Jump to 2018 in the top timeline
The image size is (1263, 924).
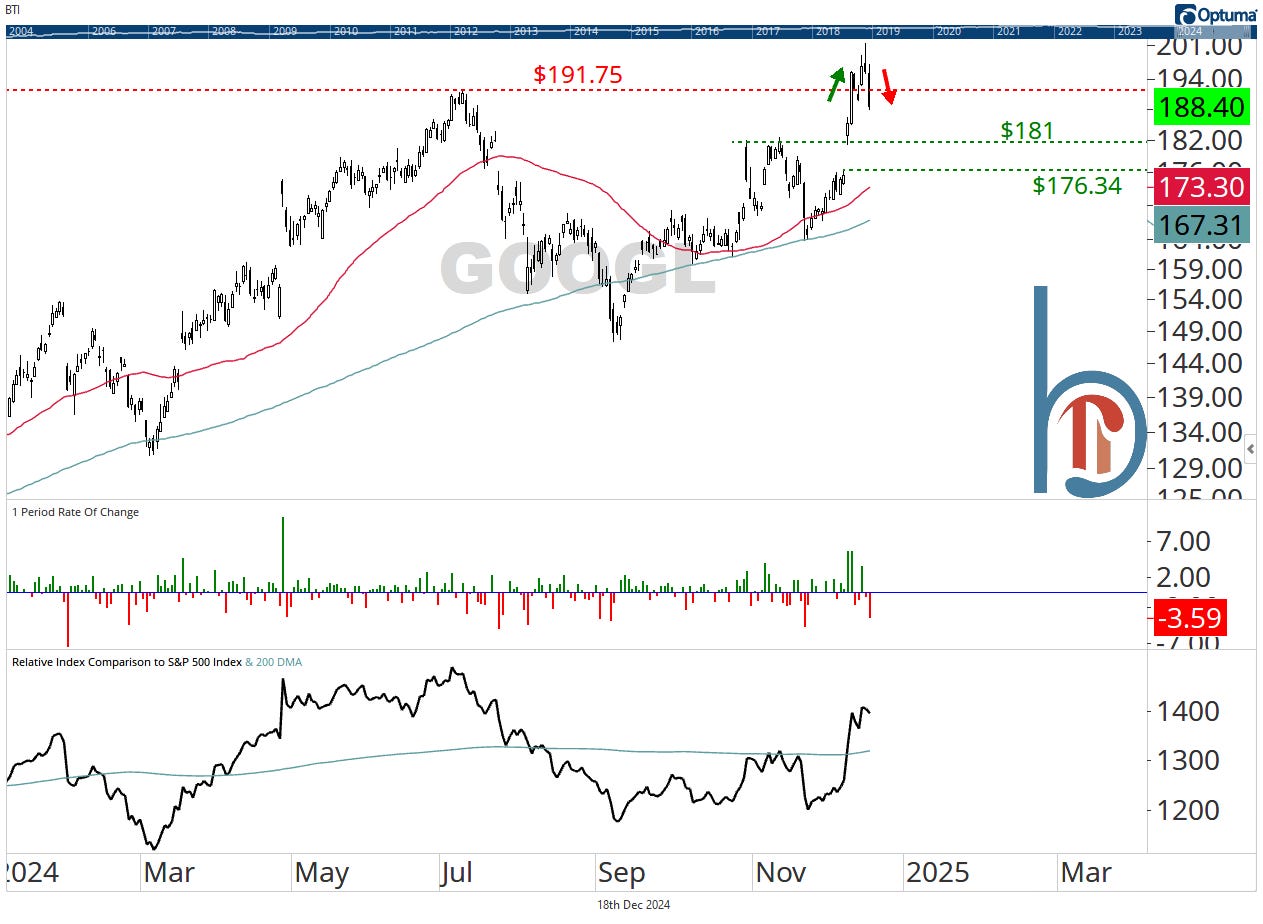click(x=828, y=32)
